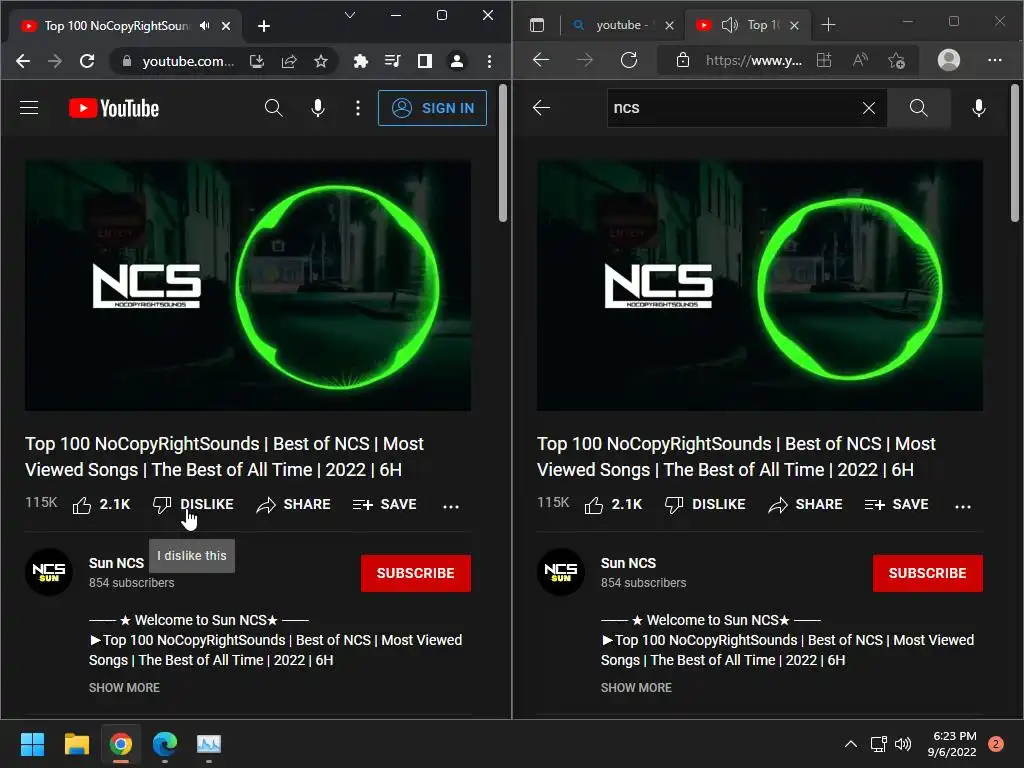Switch to the youtube search tab in Edge

pos(620,25)
